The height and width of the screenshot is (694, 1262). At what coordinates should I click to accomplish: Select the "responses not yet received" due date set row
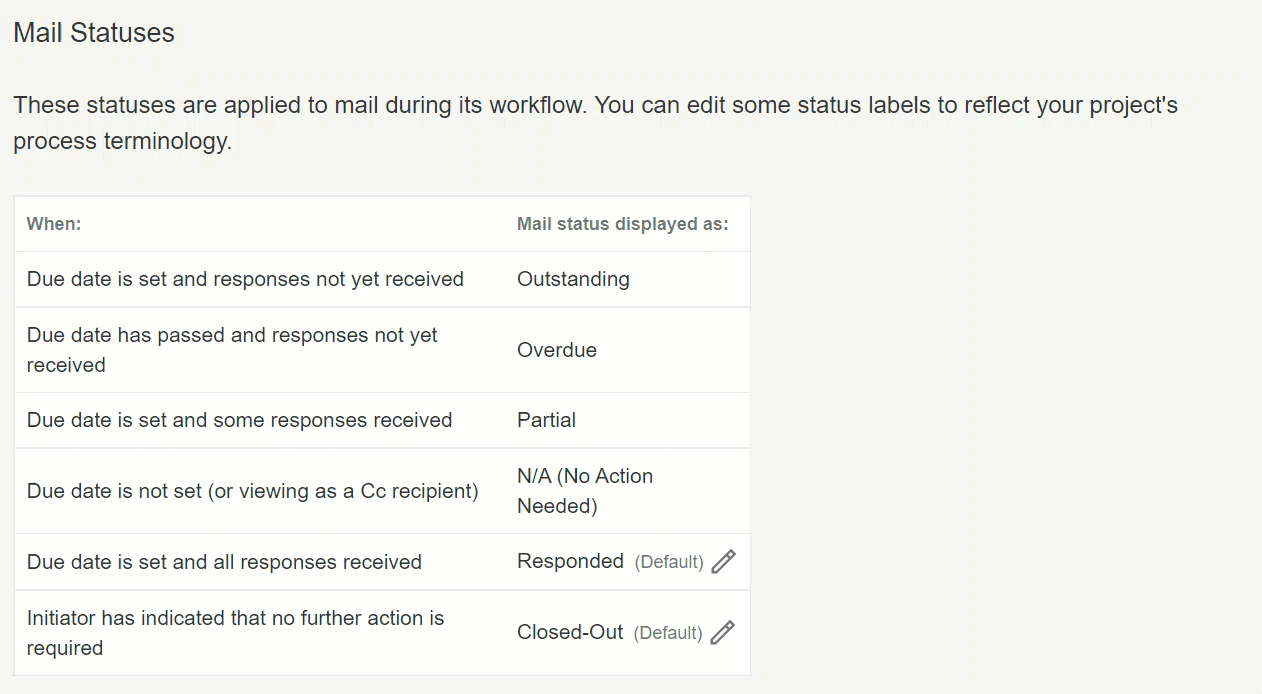[x=245, y=280]
